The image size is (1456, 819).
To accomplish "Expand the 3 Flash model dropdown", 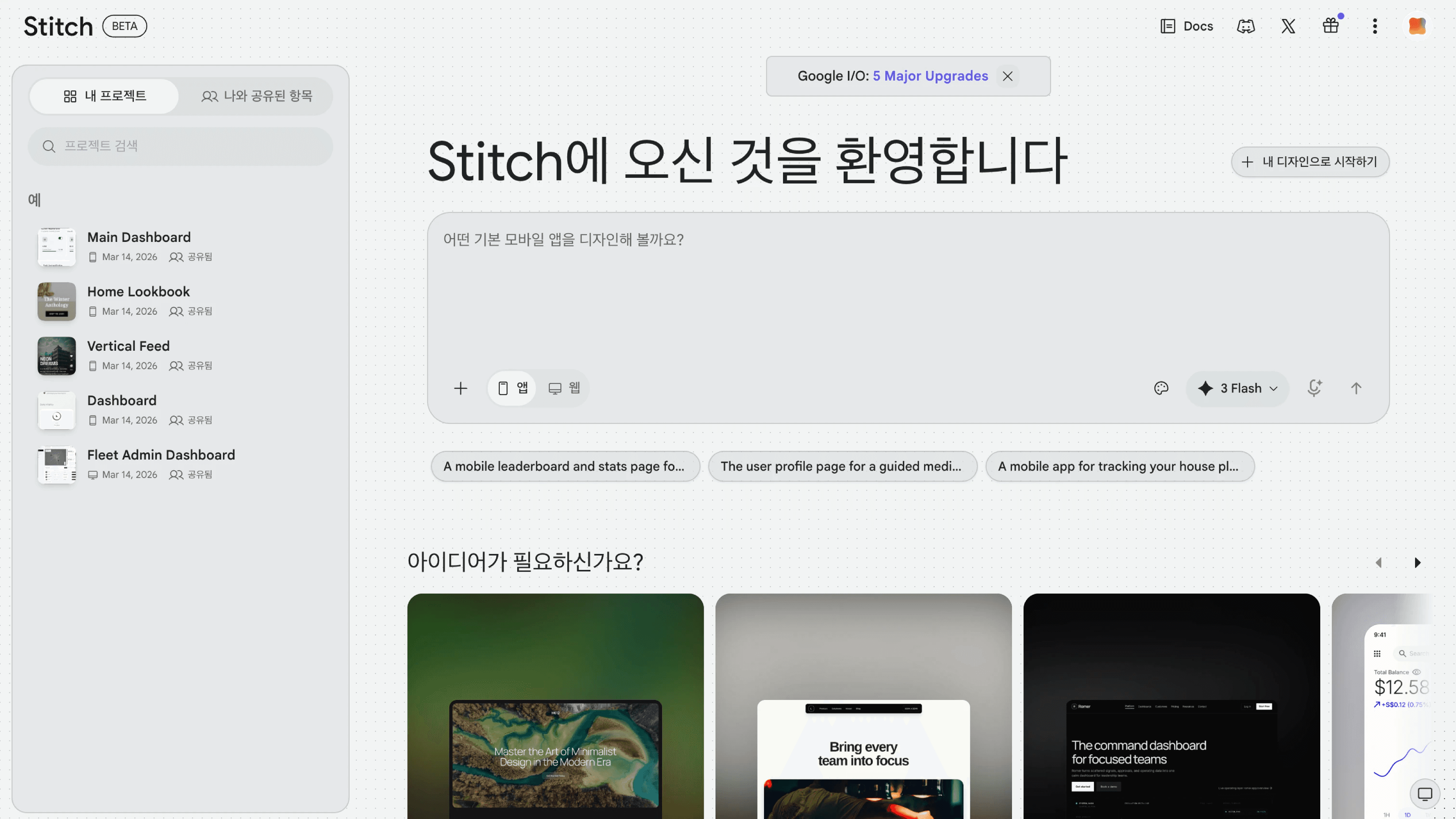I will [1237, 388].
